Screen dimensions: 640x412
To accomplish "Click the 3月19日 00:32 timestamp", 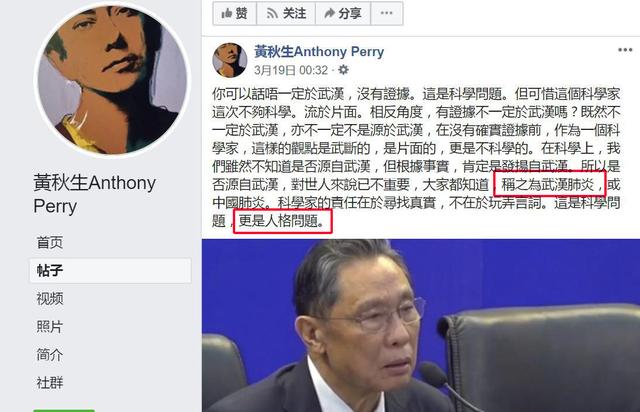I will coord(291,70).
